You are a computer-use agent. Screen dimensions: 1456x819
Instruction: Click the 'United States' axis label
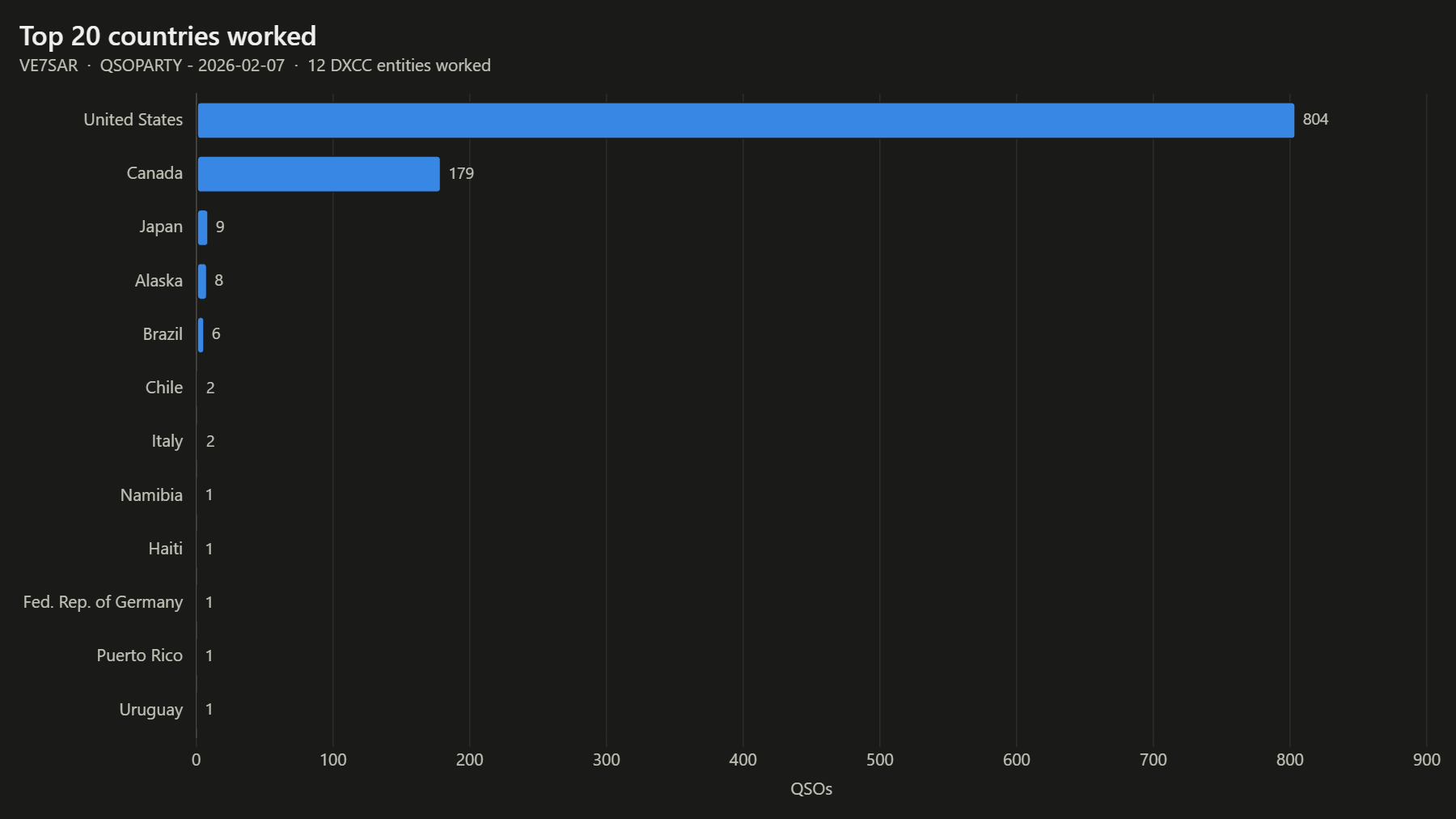(133, 120)
